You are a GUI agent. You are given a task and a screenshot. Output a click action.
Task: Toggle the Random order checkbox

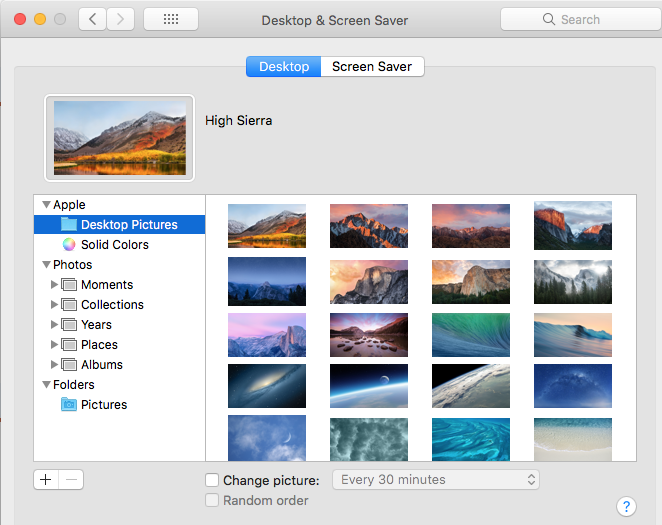click(x=212, y=500)
